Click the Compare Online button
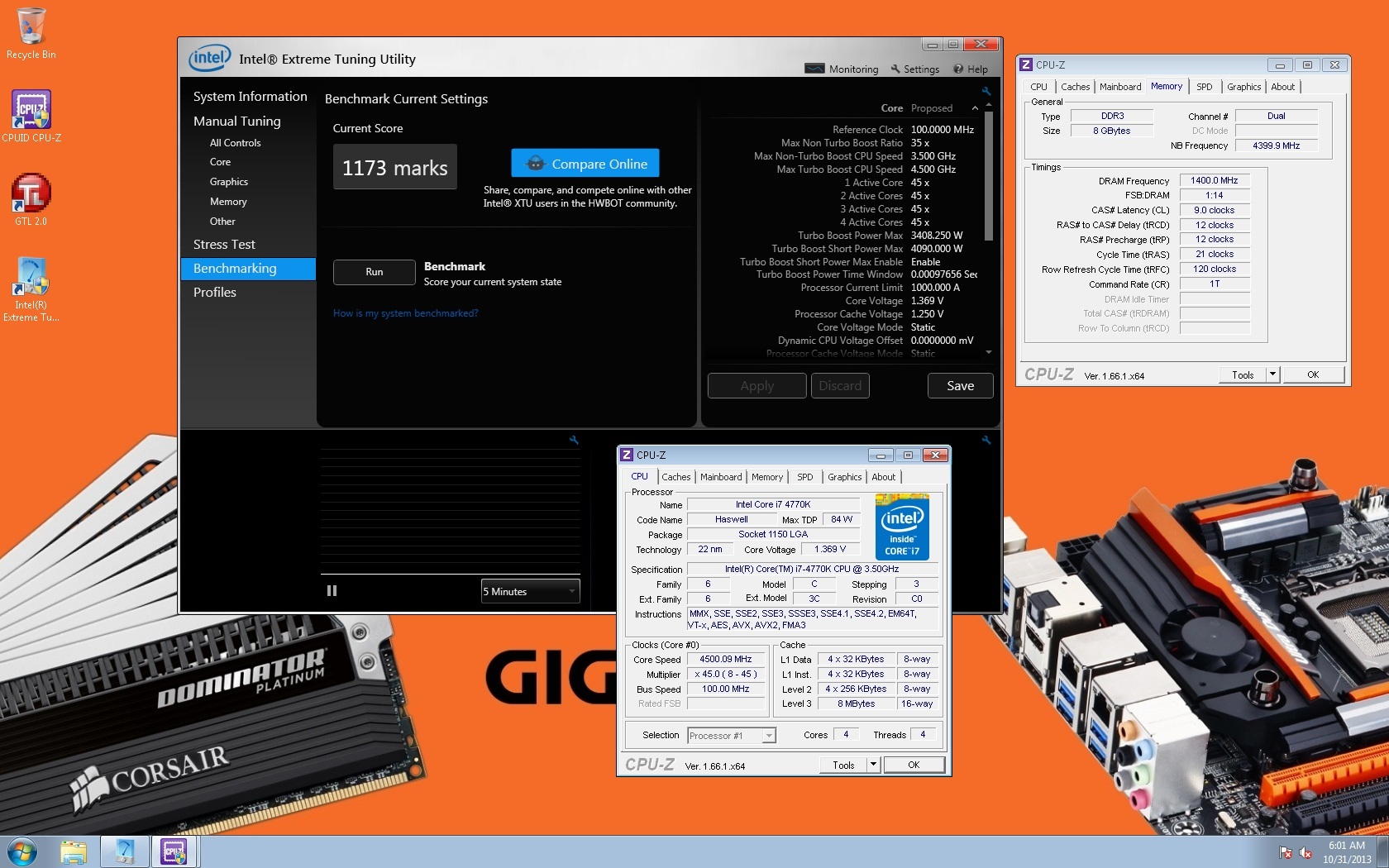The width and height of the screenshot is (1389, 868). point(585,163)
